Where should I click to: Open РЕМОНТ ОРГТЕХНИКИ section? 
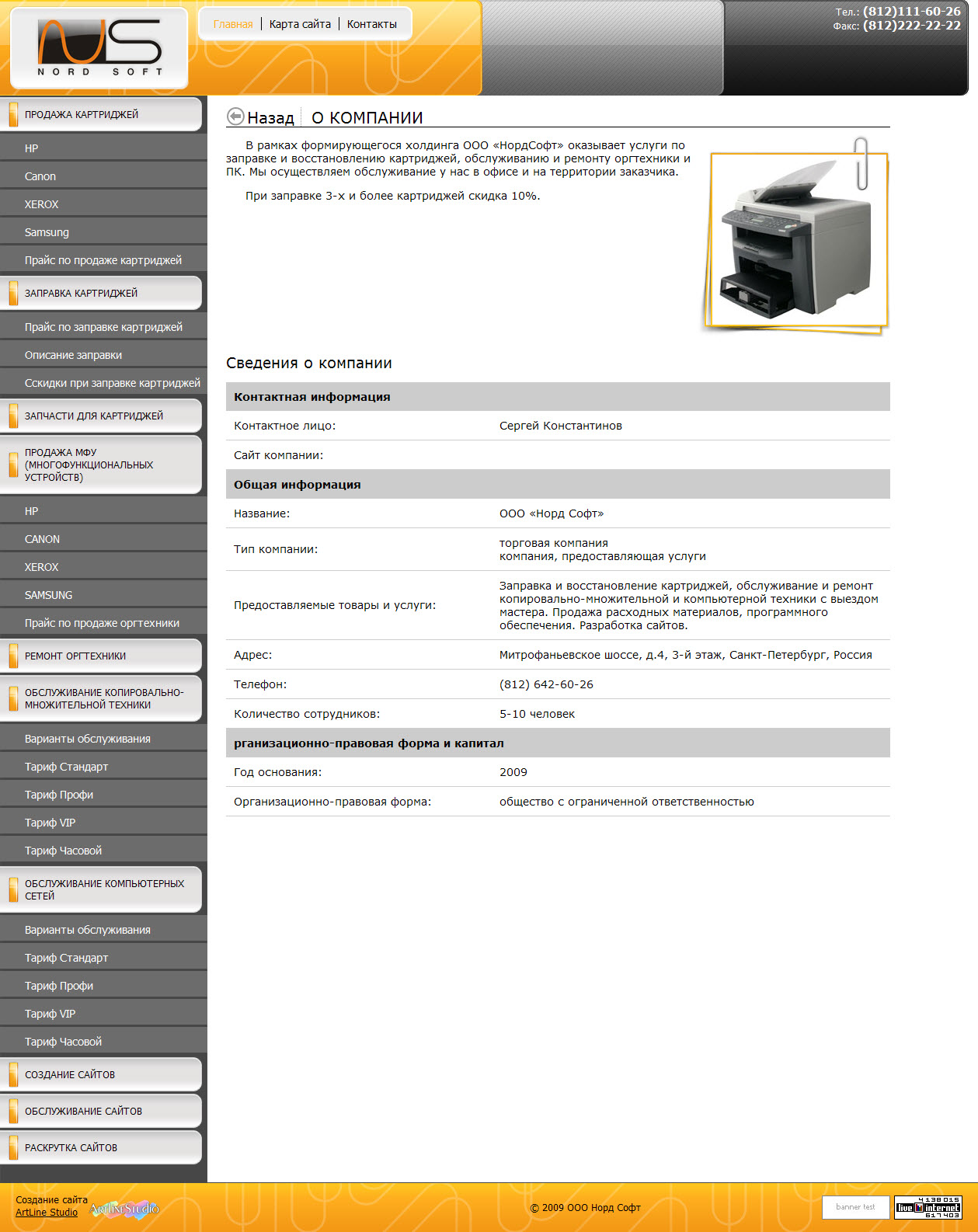point(101,656)
